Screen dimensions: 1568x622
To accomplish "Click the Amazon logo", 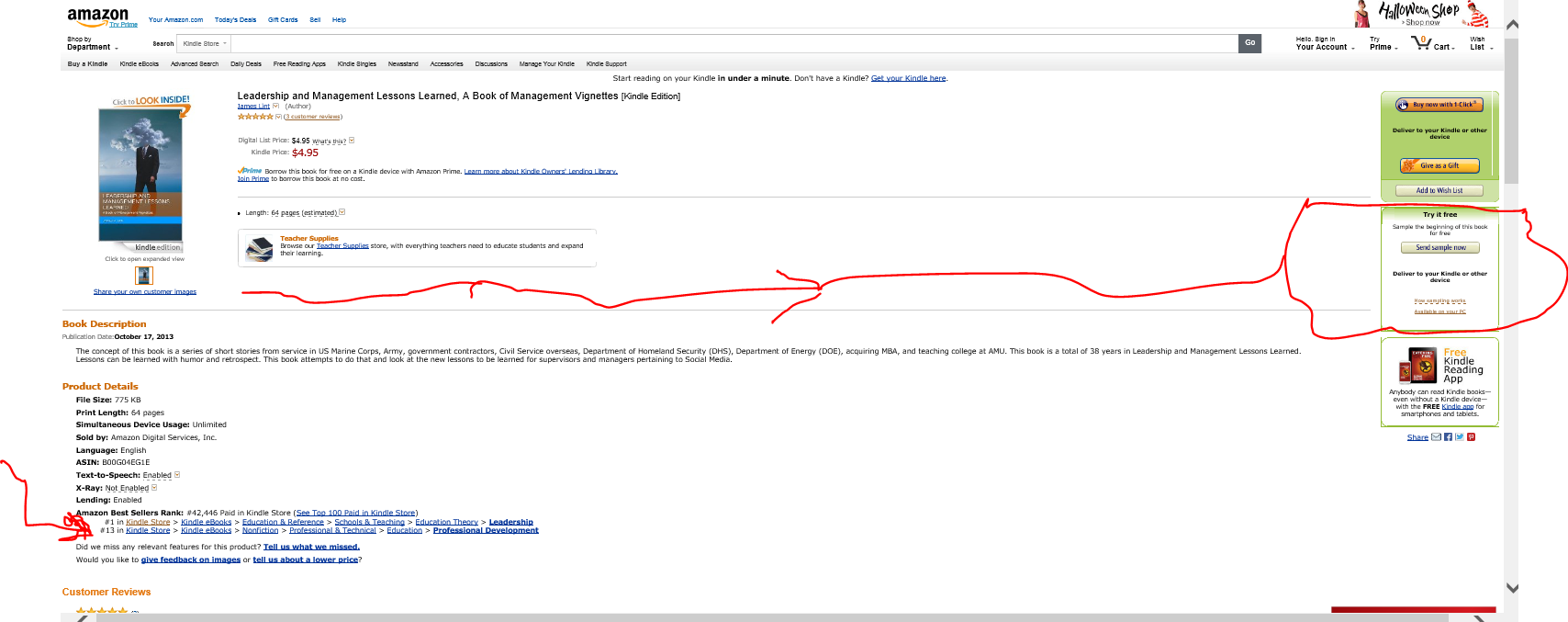I will coord(97,16).
